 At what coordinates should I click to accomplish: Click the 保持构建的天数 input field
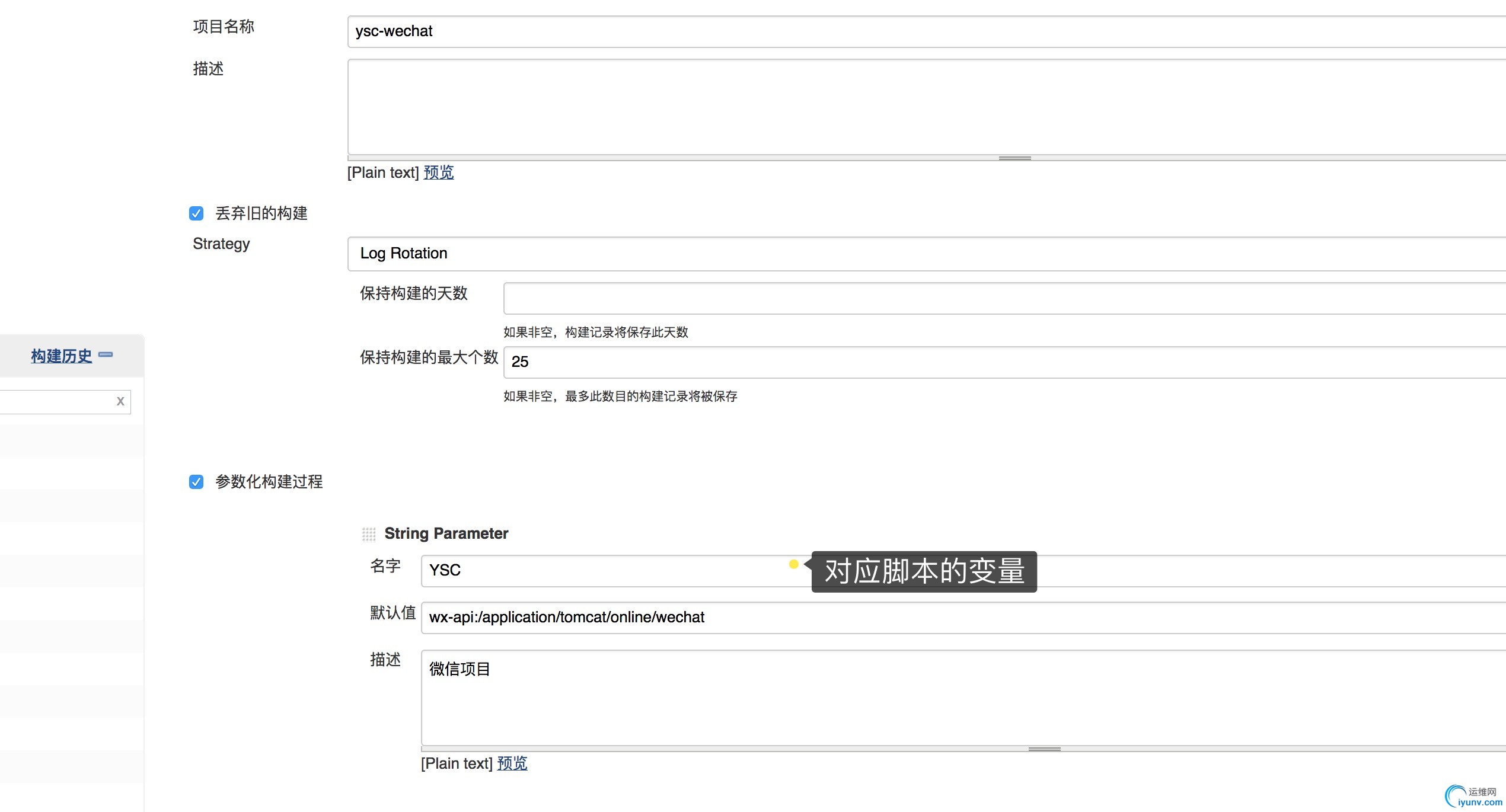click(1004, 298)
